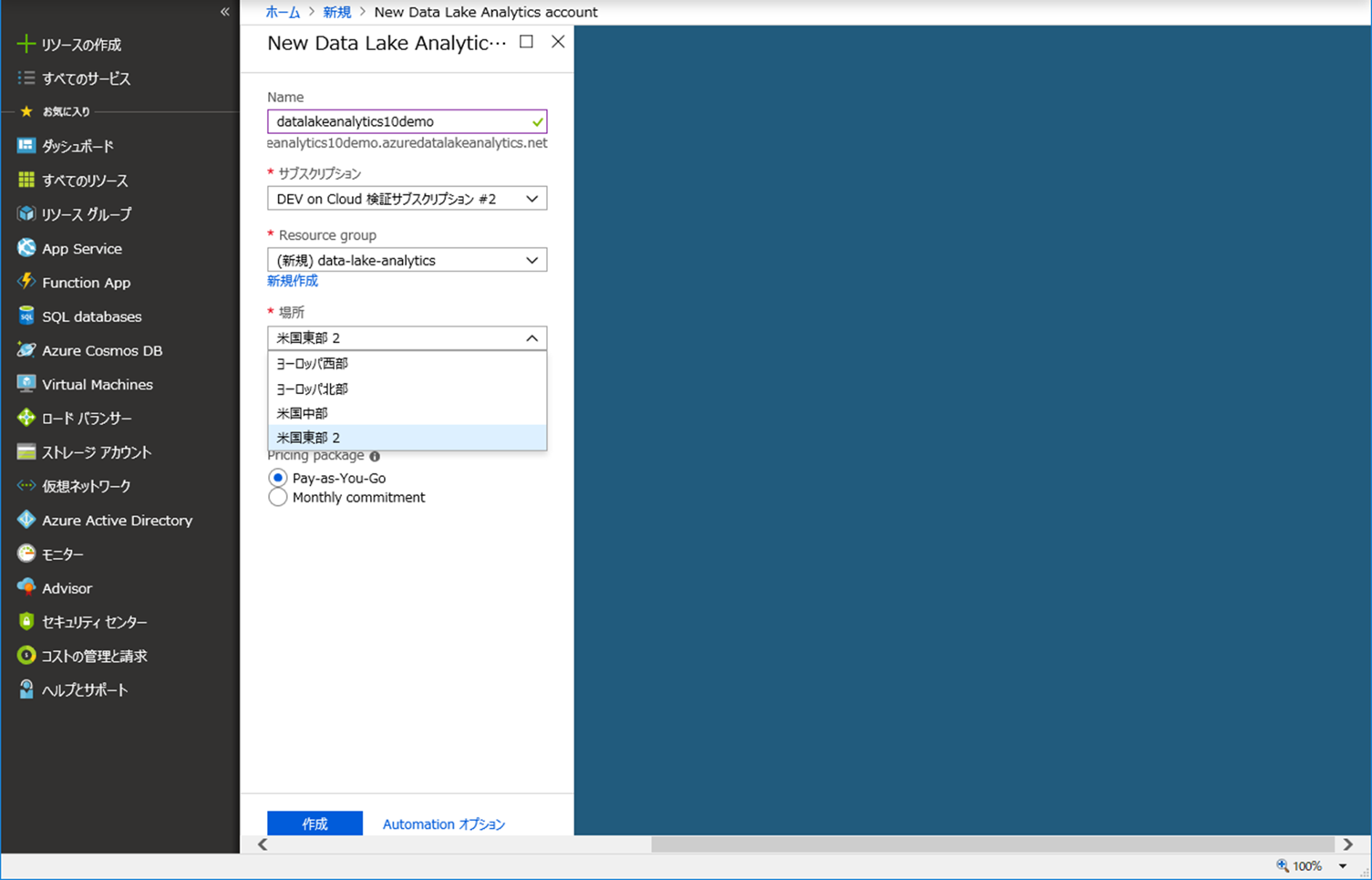Open the Resource group dropdown
1372x880 pixels.
point(407,261)
